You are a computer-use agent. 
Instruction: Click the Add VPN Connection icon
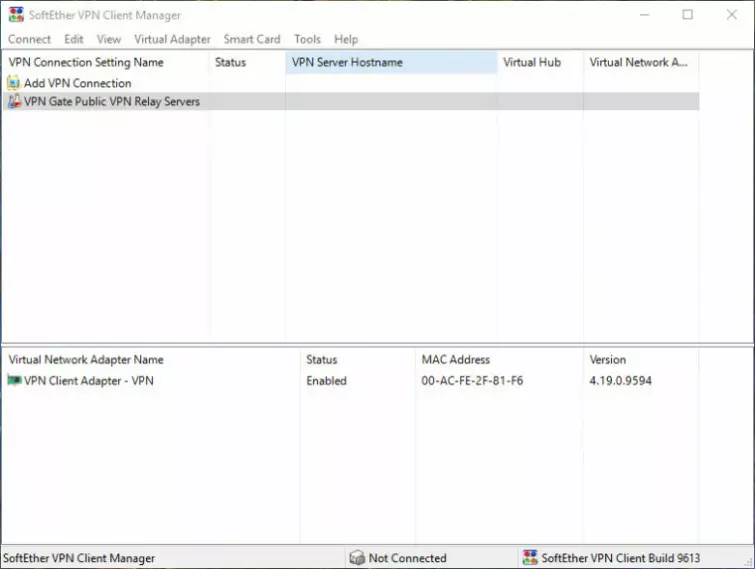14,83
